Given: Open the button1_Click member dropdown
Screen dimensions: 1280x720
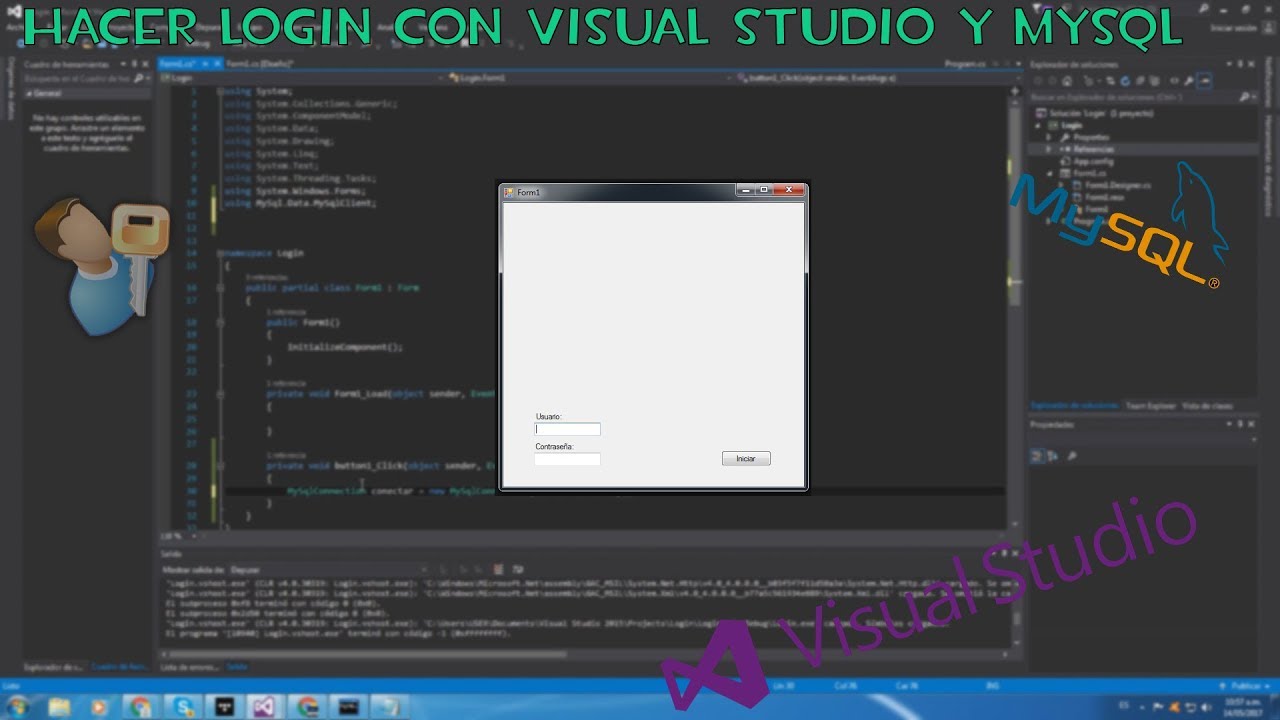Looking at the screenshot, I should point(877,77).
